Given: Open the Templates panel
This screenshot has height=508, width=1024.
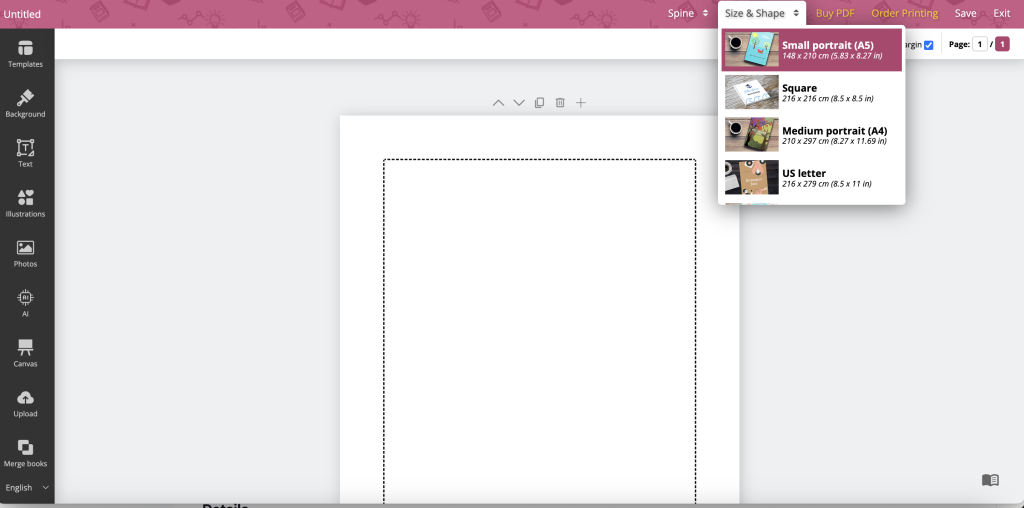Looking at the screenshot, I should click(25, 54).
